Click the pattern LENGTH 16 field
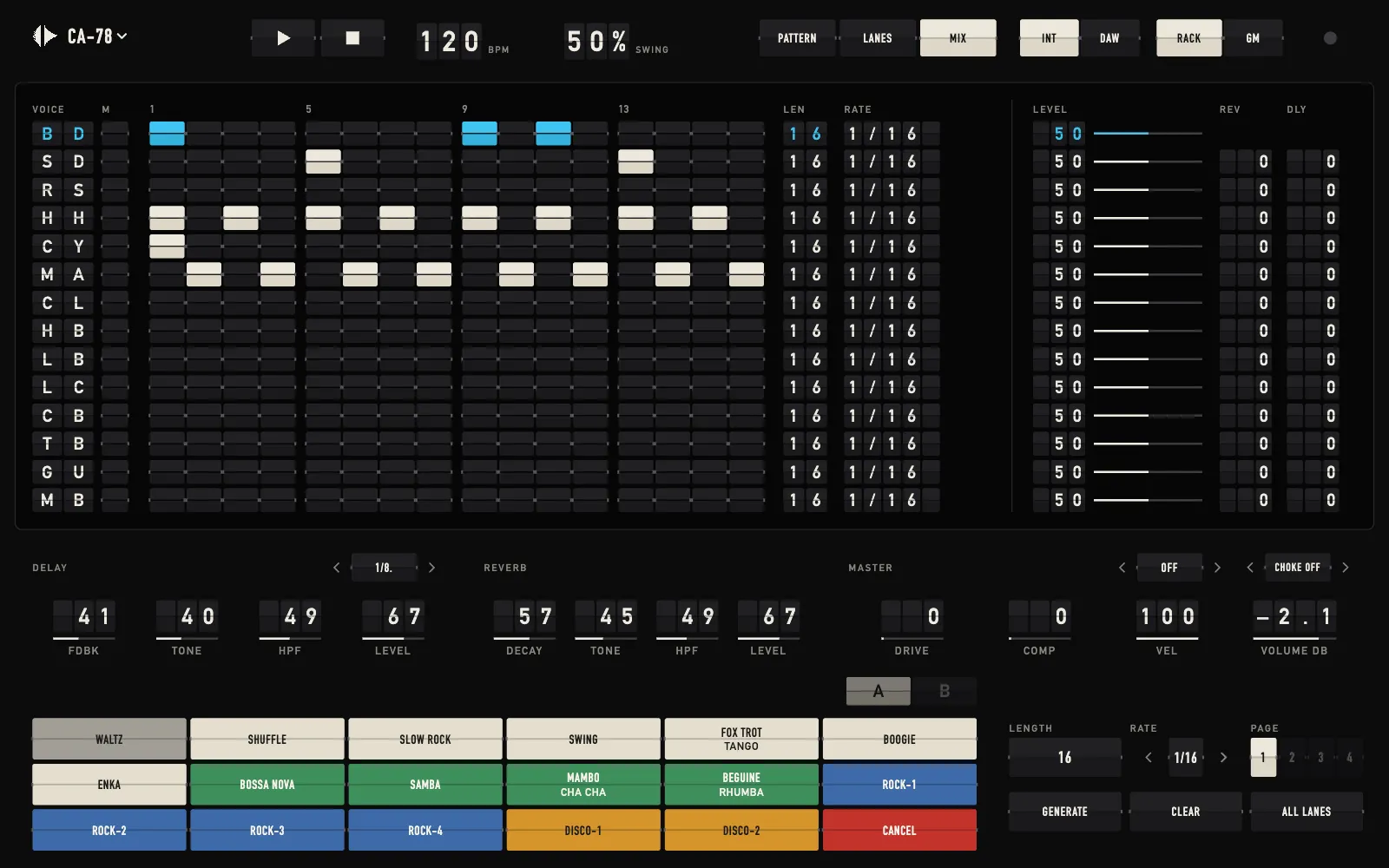 point(1064,758)
